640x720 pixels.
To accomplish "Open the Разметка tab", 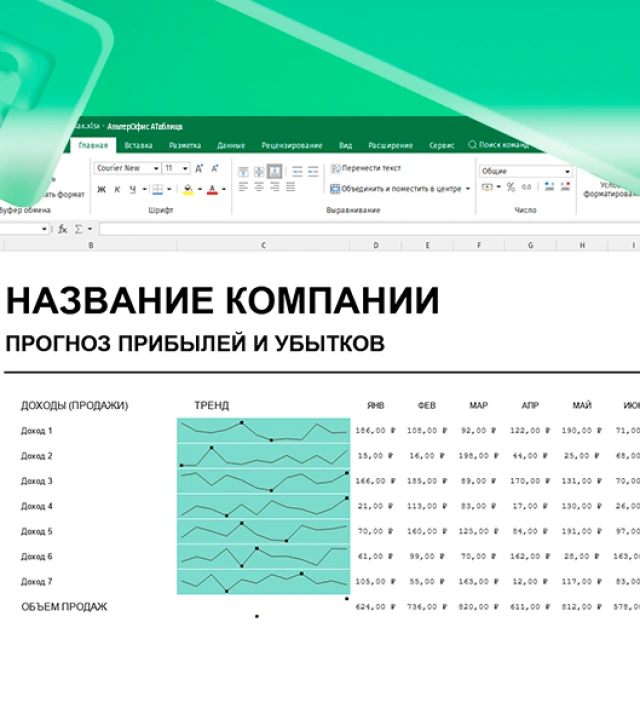I will (185, 145).
